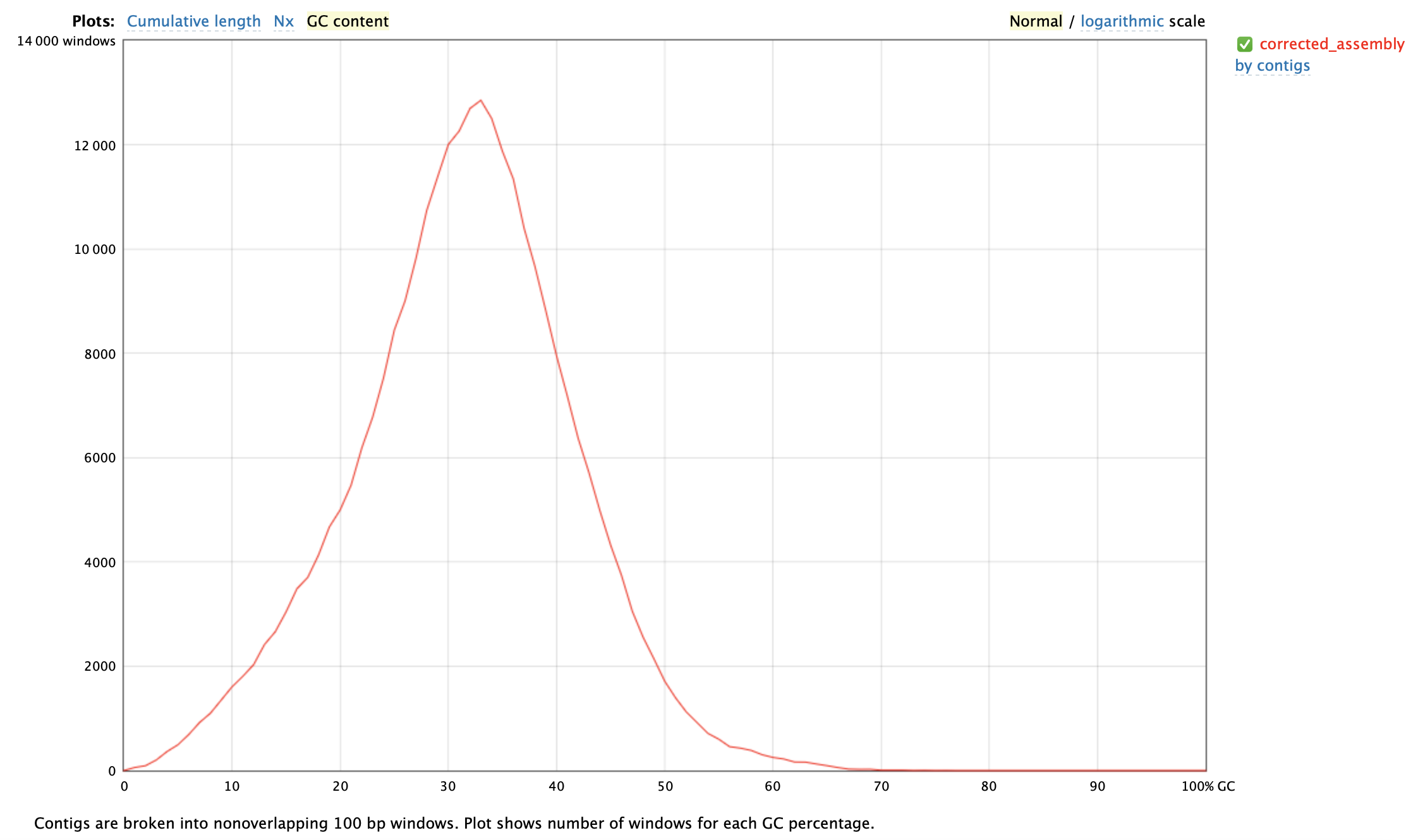Click the 'Plots:' heading label

point(94,21)
